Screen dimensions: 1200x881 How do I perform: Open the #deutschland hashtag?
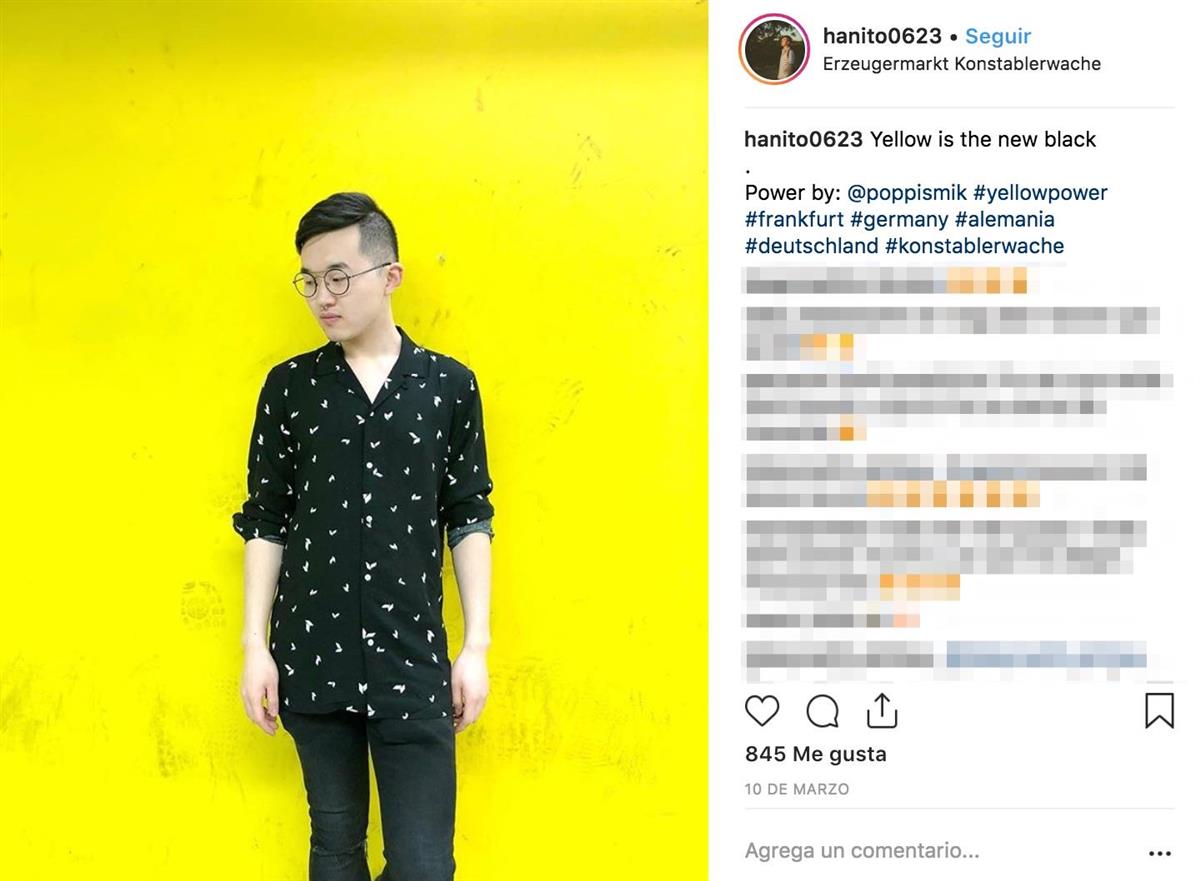(x=812, y=246)
